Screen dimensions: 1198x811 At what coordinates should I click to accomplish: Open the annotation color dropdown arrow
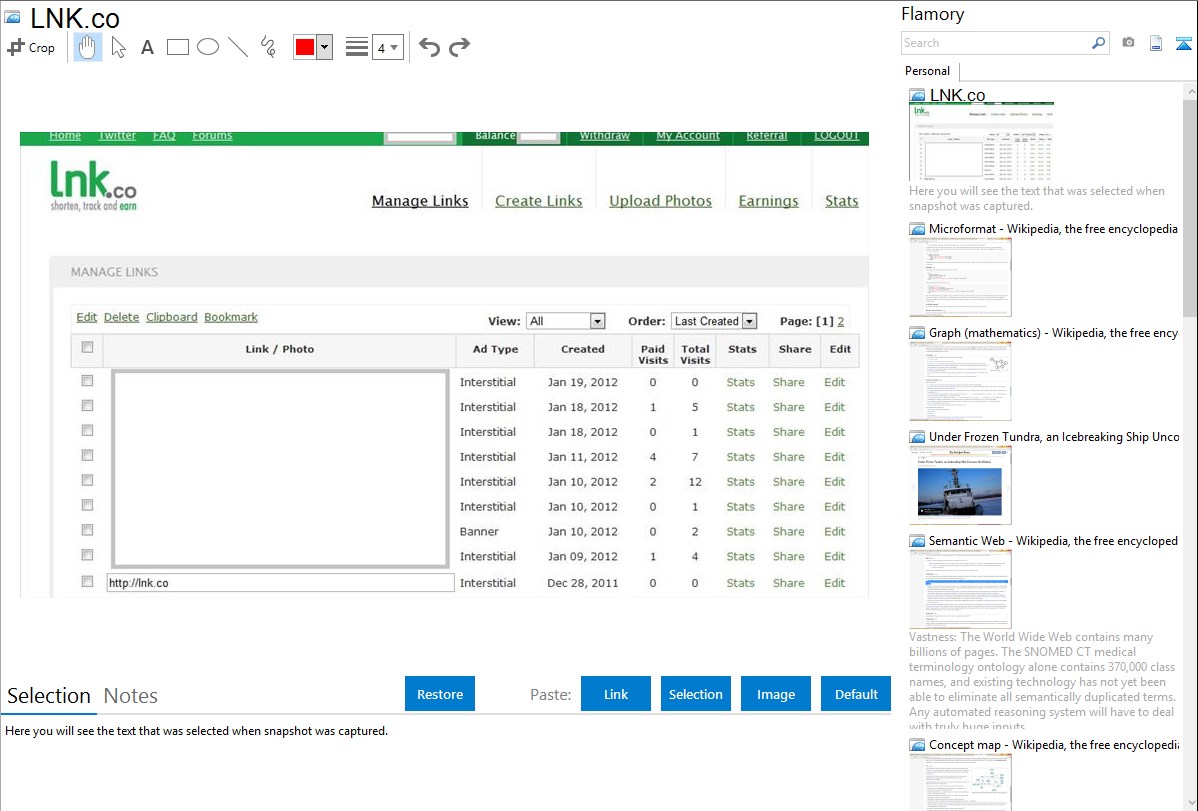(x=324, y=47)
